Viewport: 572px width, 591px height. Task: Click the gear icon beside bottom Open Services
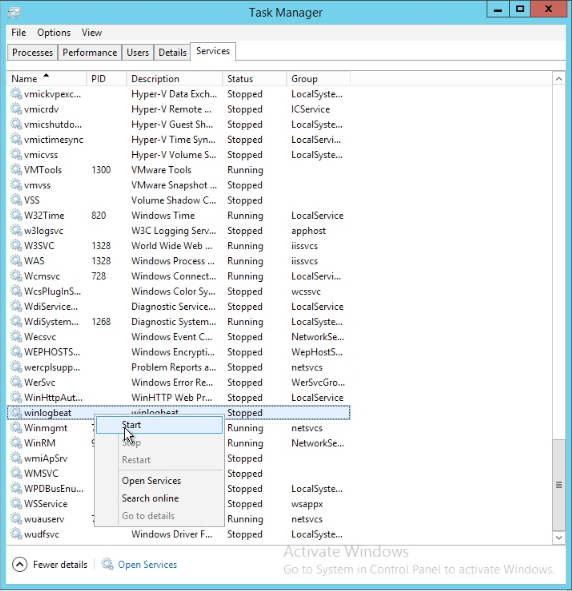point(107,564)
